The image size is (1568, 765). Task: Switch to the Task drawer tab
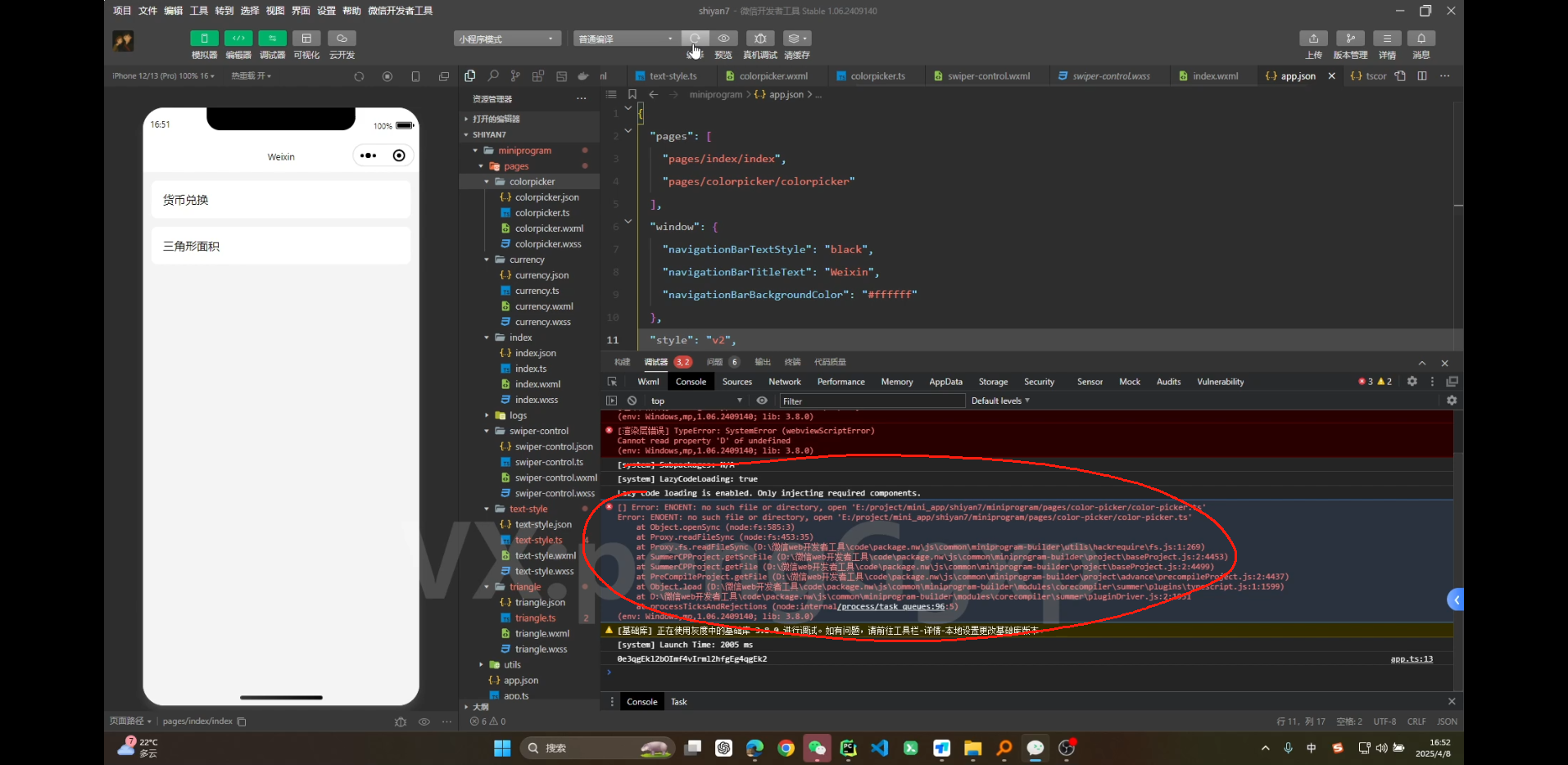click(678, 702)
